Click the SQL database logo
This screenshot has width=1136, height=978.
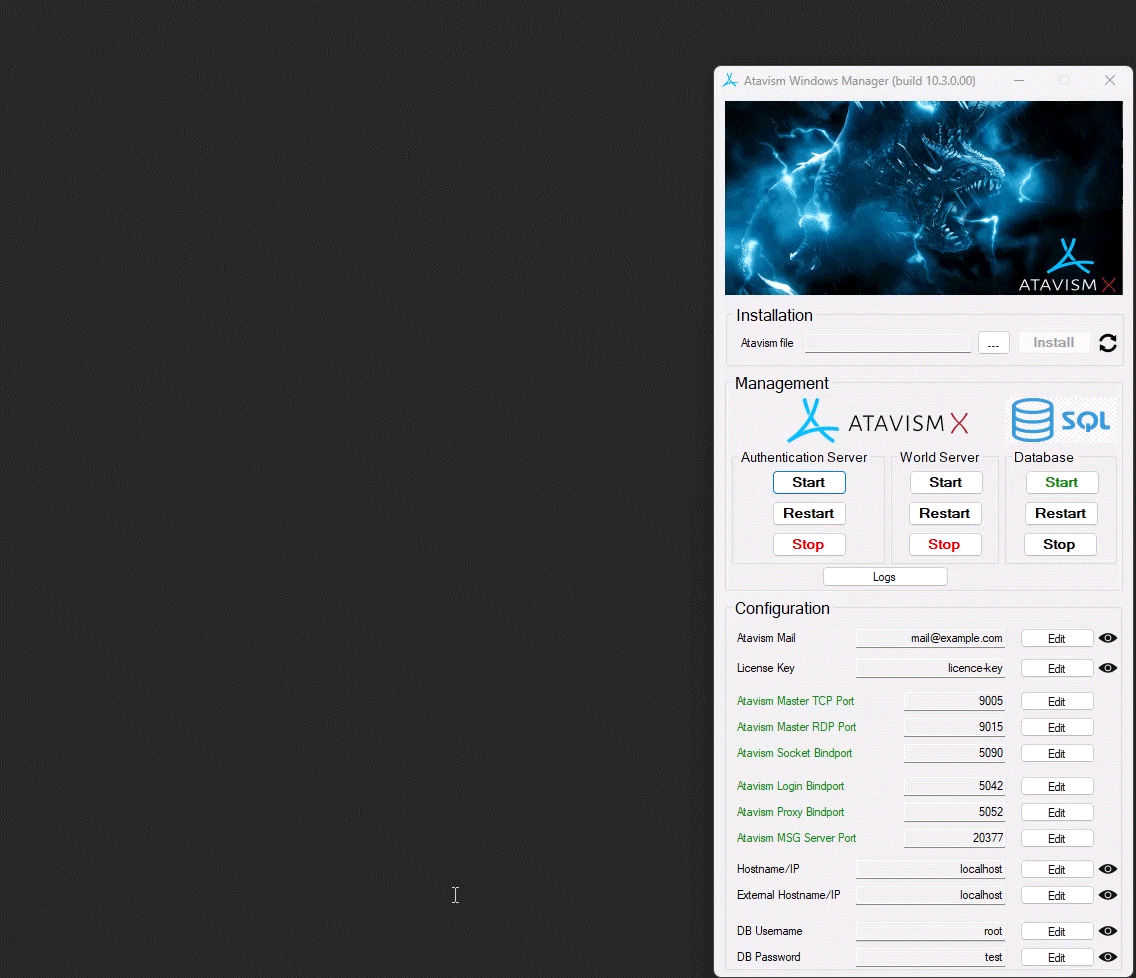coord(1060,421)
